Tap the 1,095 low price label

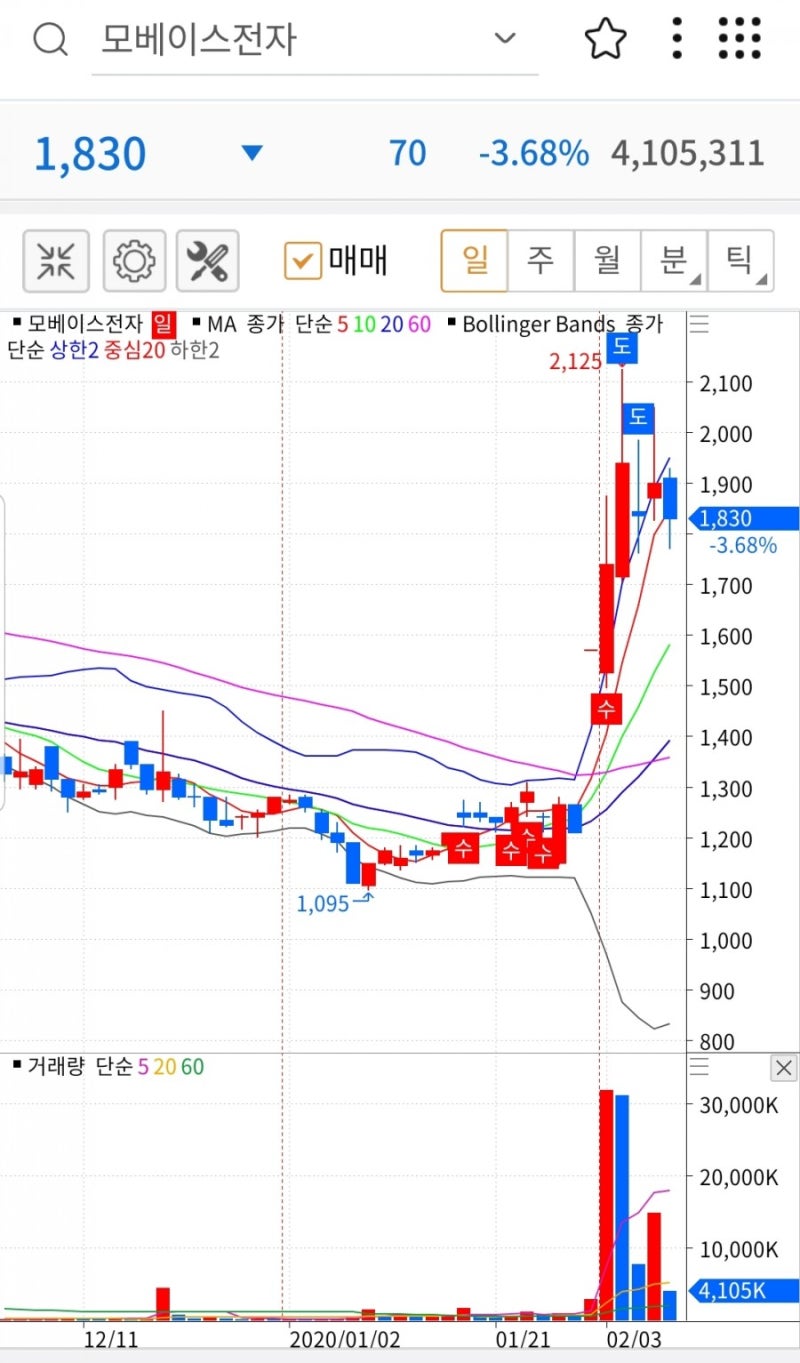tap(323, 904)
